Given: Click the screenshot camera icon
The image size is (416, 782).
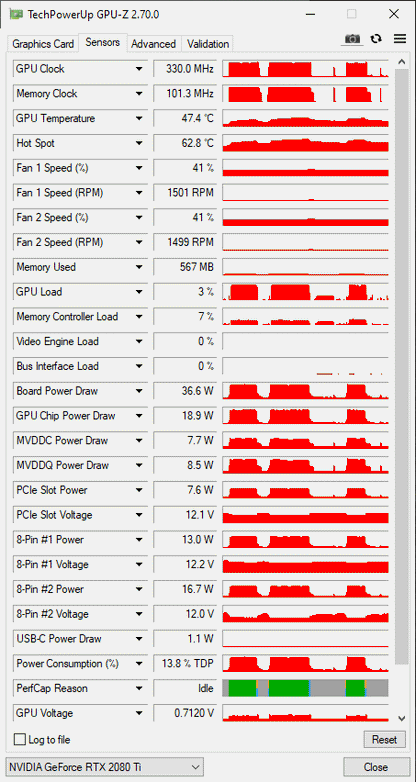Looking at the screenshot, I should click(353, 39).
